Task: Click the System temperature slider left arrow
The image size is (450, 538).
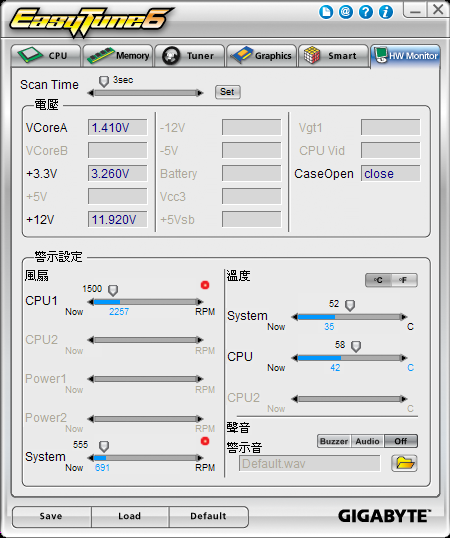Action: (295, 317)
